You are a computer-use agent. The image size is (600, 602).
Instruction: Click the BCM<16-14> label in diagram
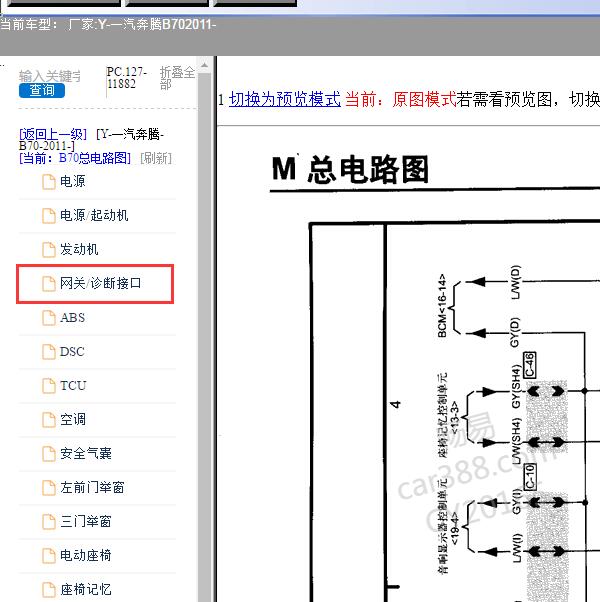click(x=442, y=306)
